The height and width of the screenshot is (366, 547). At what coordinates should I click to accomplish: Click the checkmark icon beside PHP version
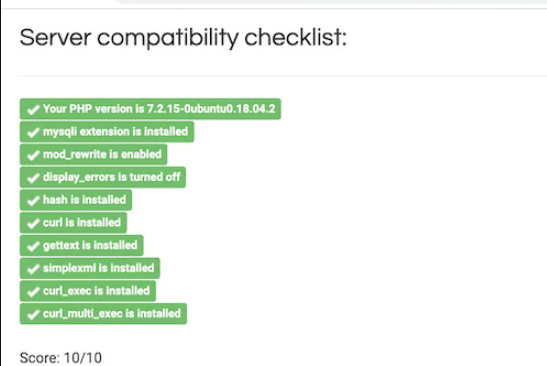(33, 110)
